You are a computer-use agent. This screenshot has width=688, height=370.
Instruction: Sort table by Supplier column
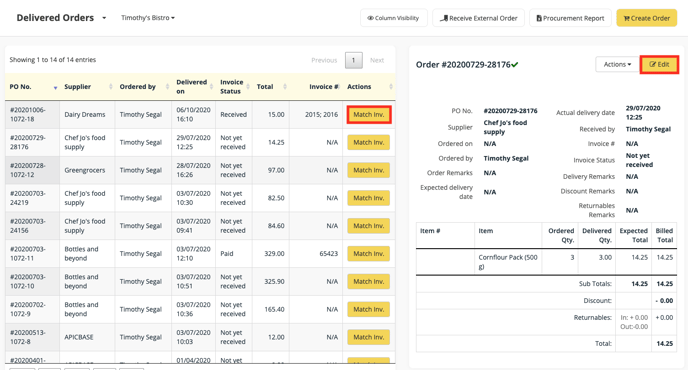coord(88,87)
